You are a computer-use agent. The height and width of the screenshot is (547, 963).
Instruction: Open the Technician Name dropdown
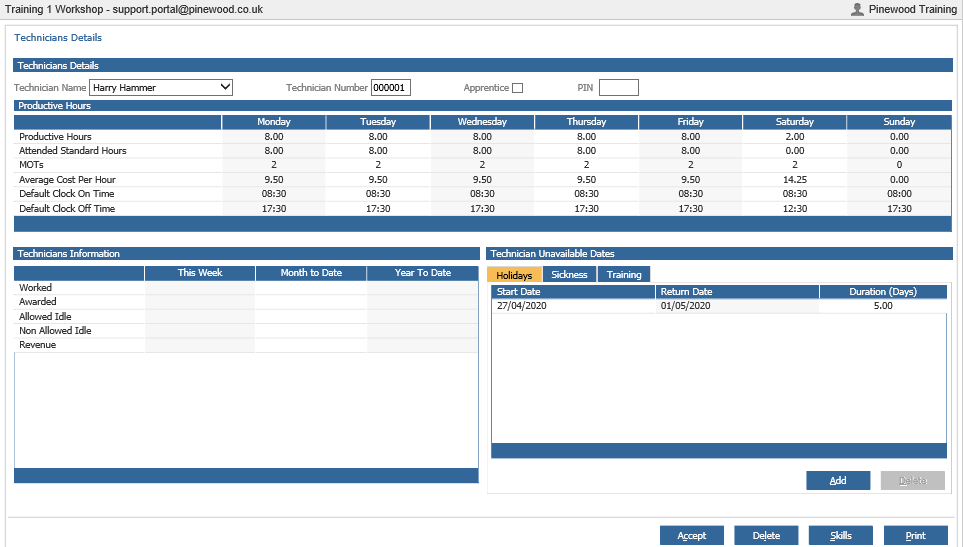click(161, 87)
